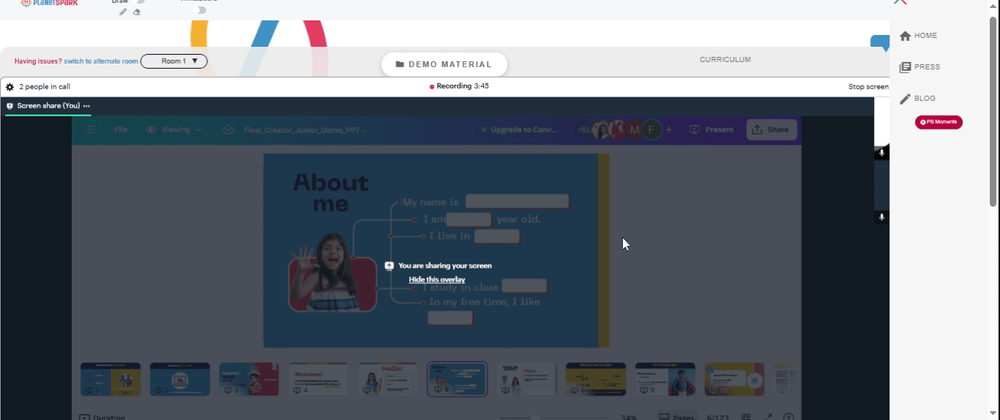1000x420 pixels.
Task: Click 'switch to alternate room' link
Action: coord(101,61)
